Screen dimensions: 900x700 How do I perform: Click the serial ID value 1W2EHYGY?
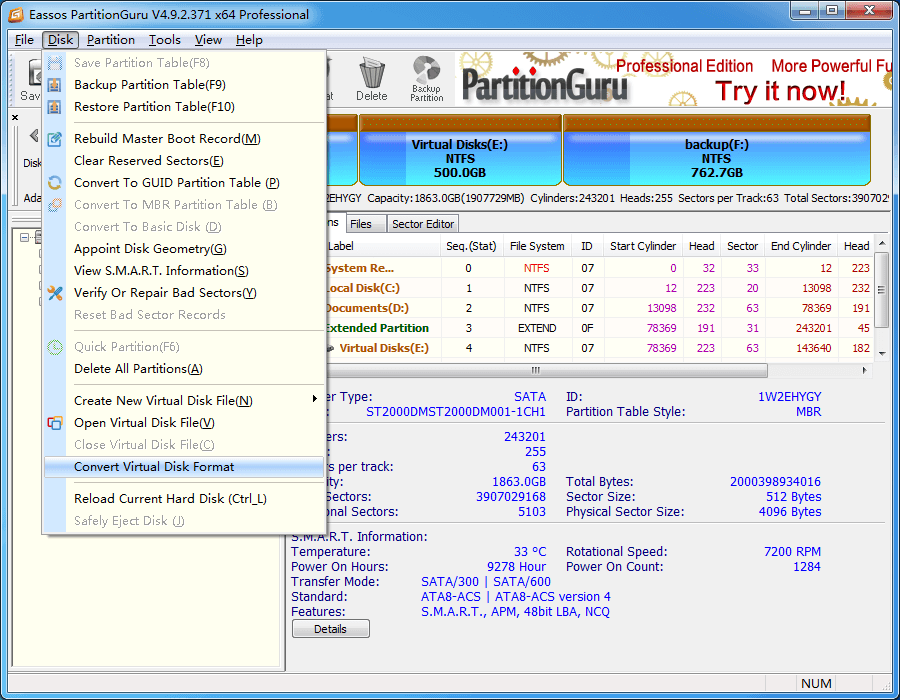coord(789,396)
